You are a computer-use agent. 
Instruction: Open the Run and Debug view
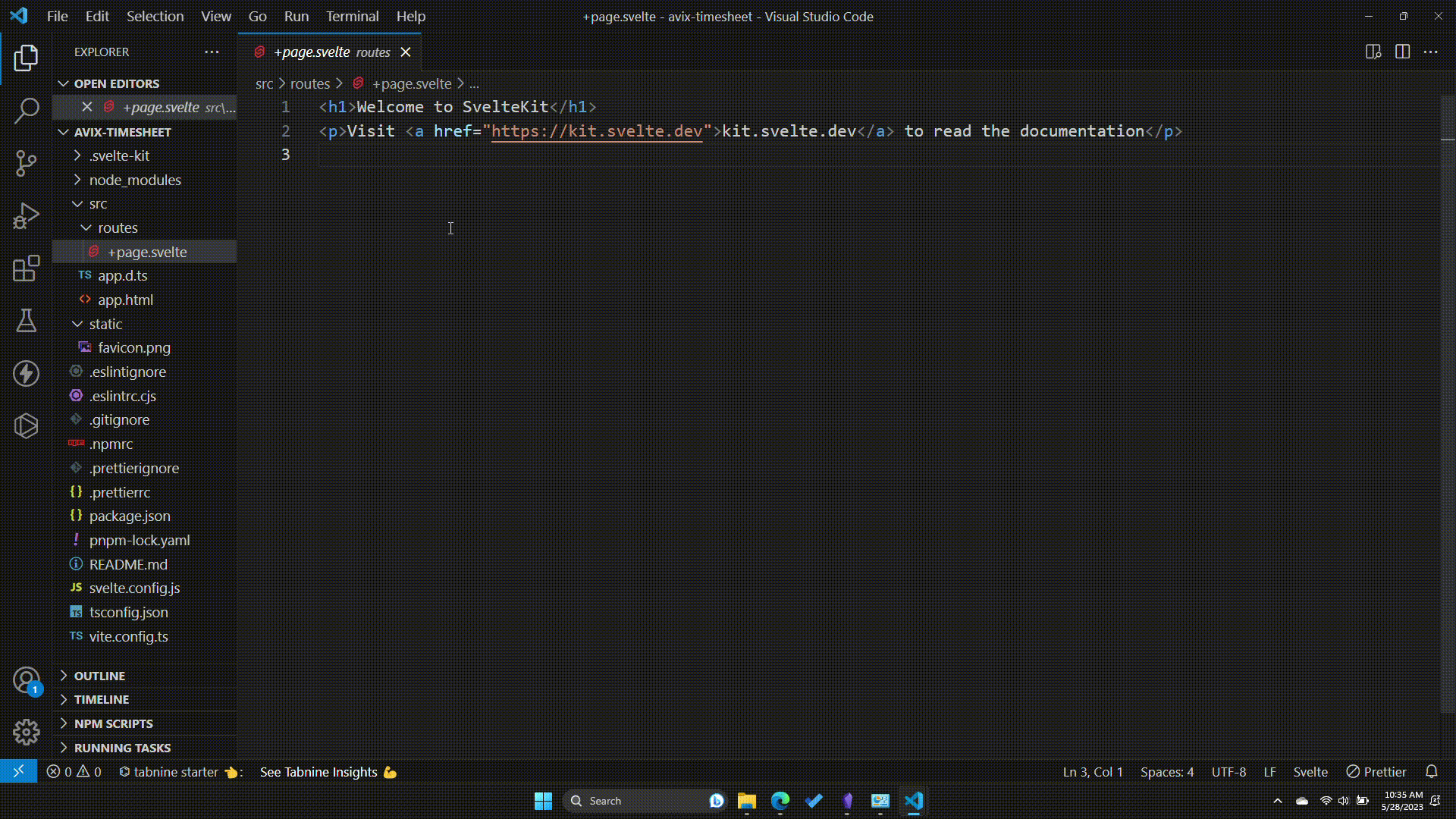pos(27,215)
